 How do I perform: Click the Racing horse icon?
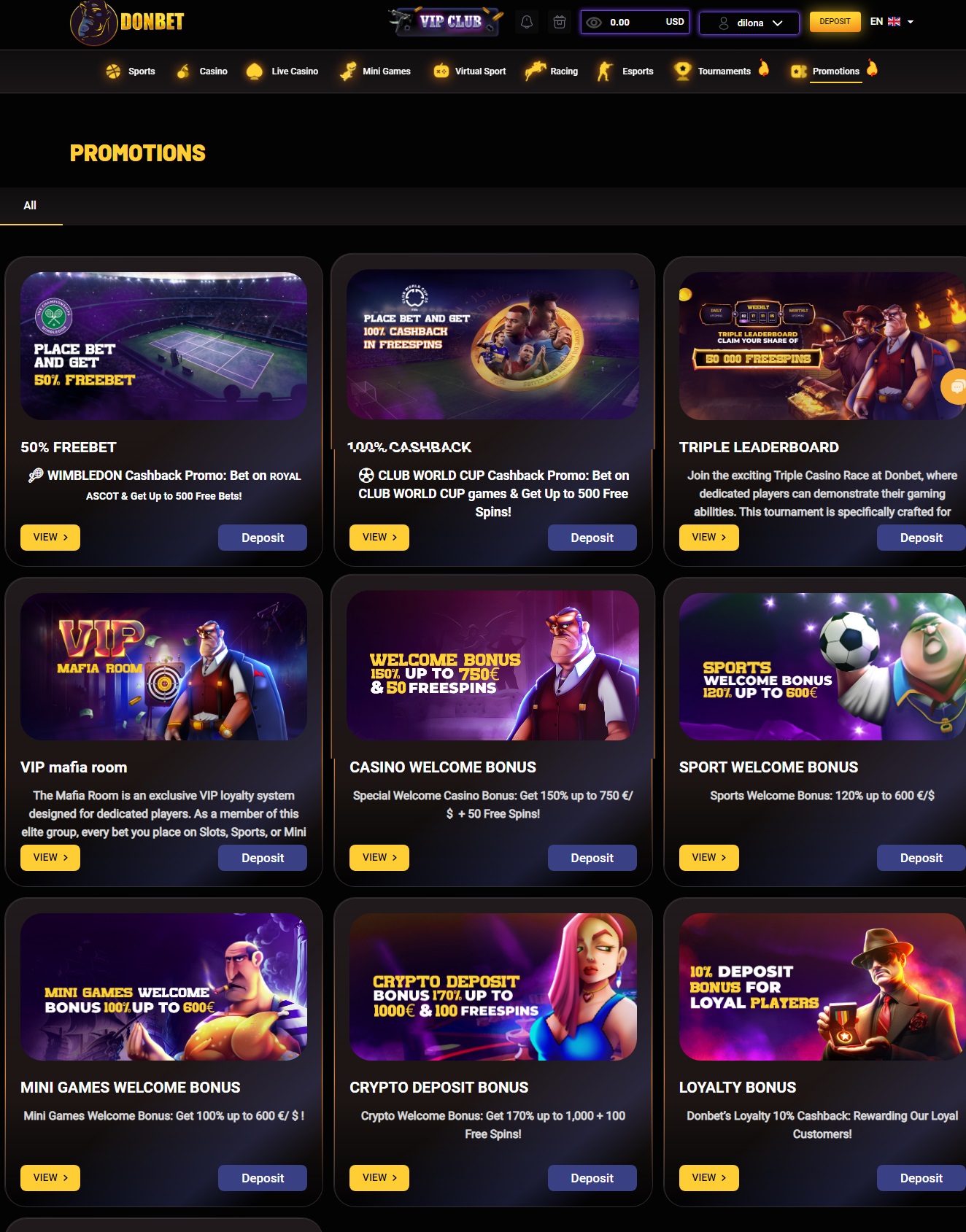coord(535,71)
